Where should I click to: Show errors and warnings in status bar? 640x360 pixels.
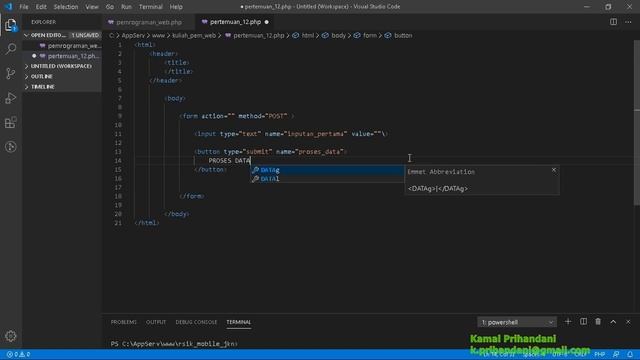click(x=18, y=354)
